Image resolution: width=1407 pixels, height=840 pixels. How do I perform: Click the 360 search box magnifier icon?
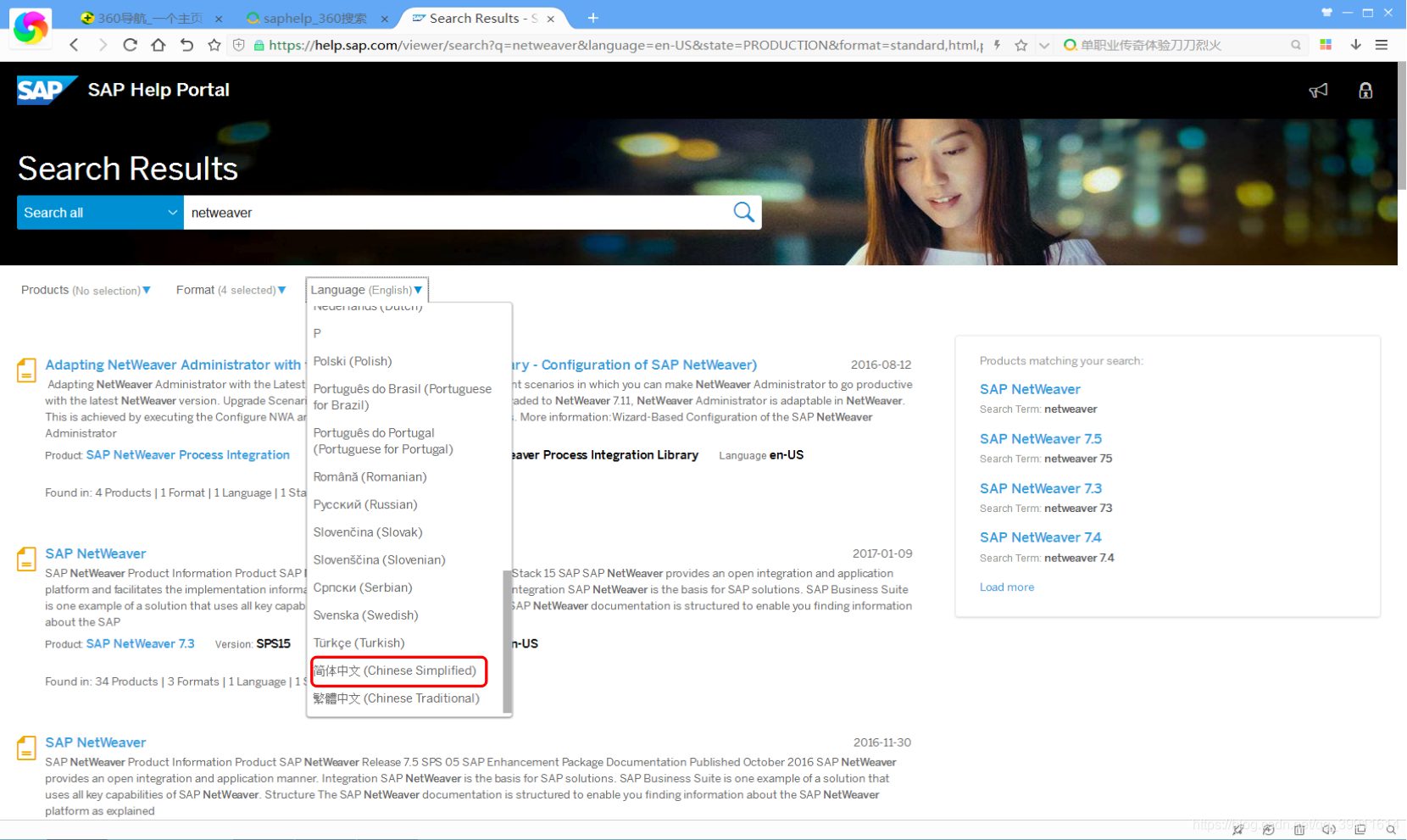[1296, 45]
